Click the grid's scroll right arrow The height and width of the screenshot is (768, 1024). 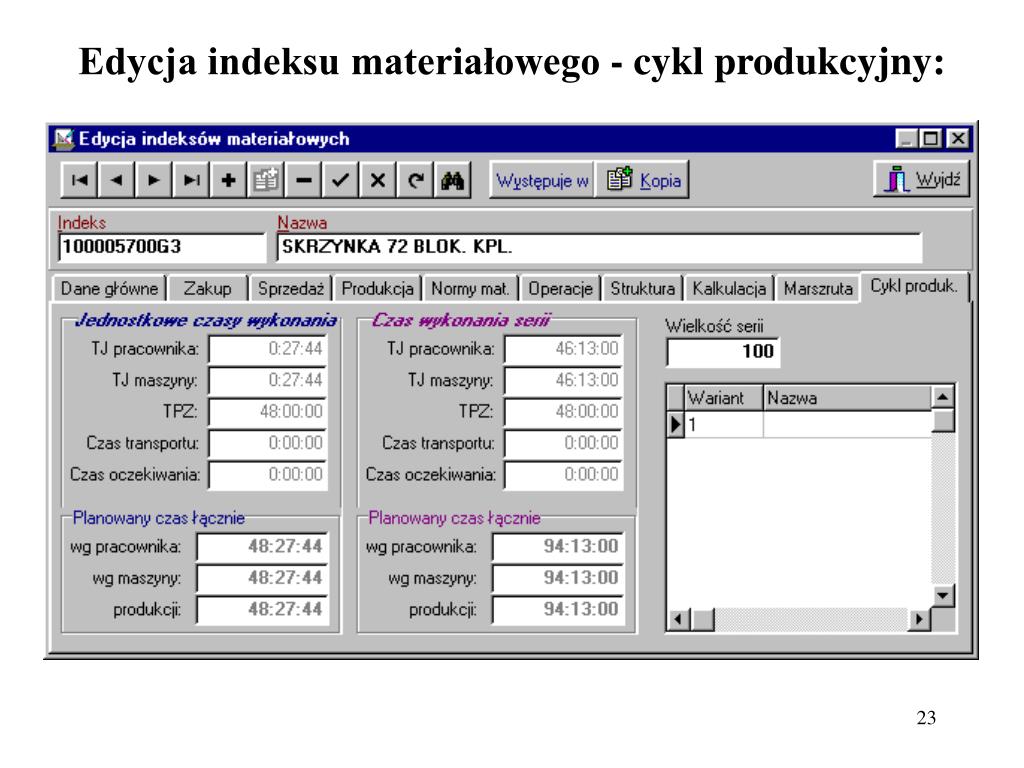[920, 619]
